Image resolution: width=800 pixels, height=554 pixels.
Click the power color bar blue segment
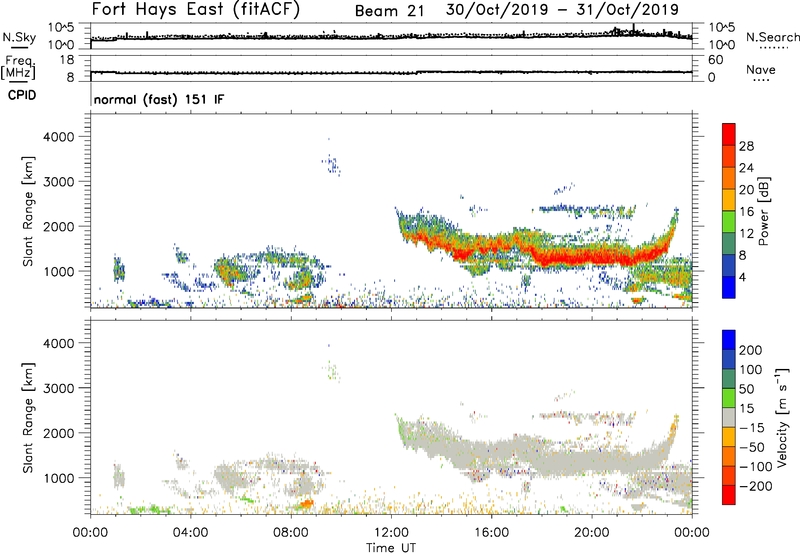coord(729,287)
